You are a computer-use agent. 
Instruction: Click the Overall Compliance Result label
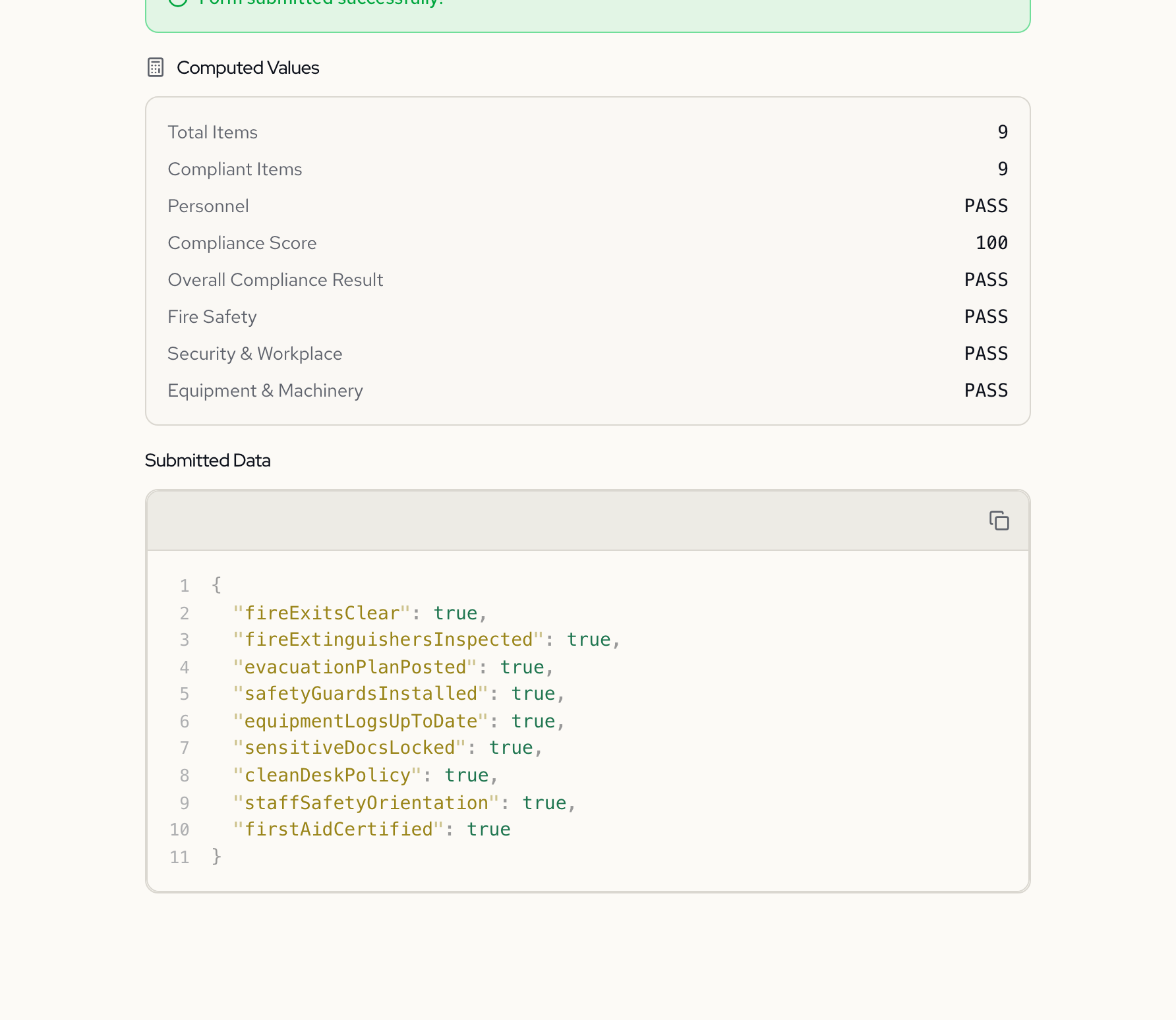pyautogui.click(x=275, y=280)
